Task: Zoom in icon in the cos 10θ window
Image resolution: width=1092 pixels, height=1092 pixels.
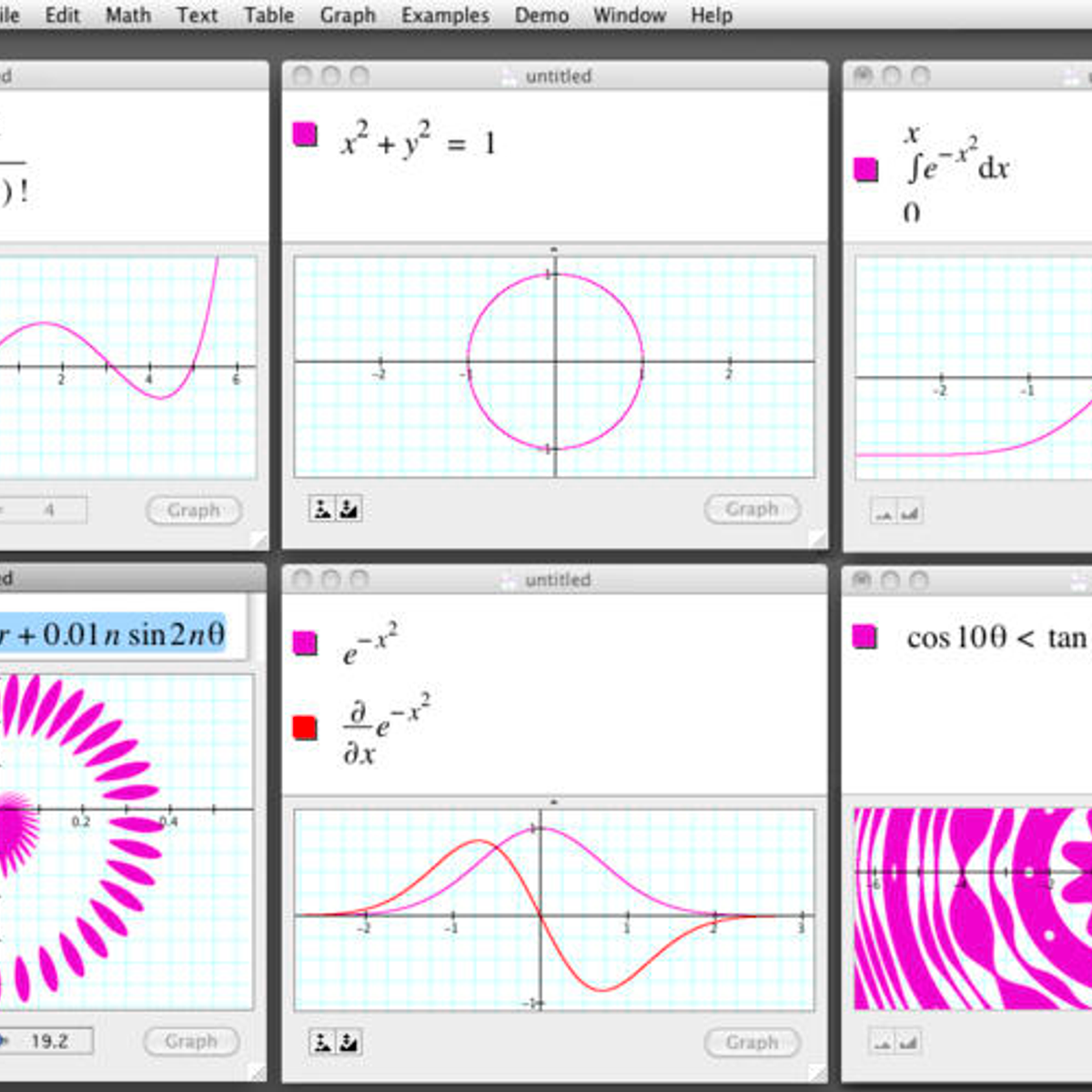Action: click(x=909, y=1041)
